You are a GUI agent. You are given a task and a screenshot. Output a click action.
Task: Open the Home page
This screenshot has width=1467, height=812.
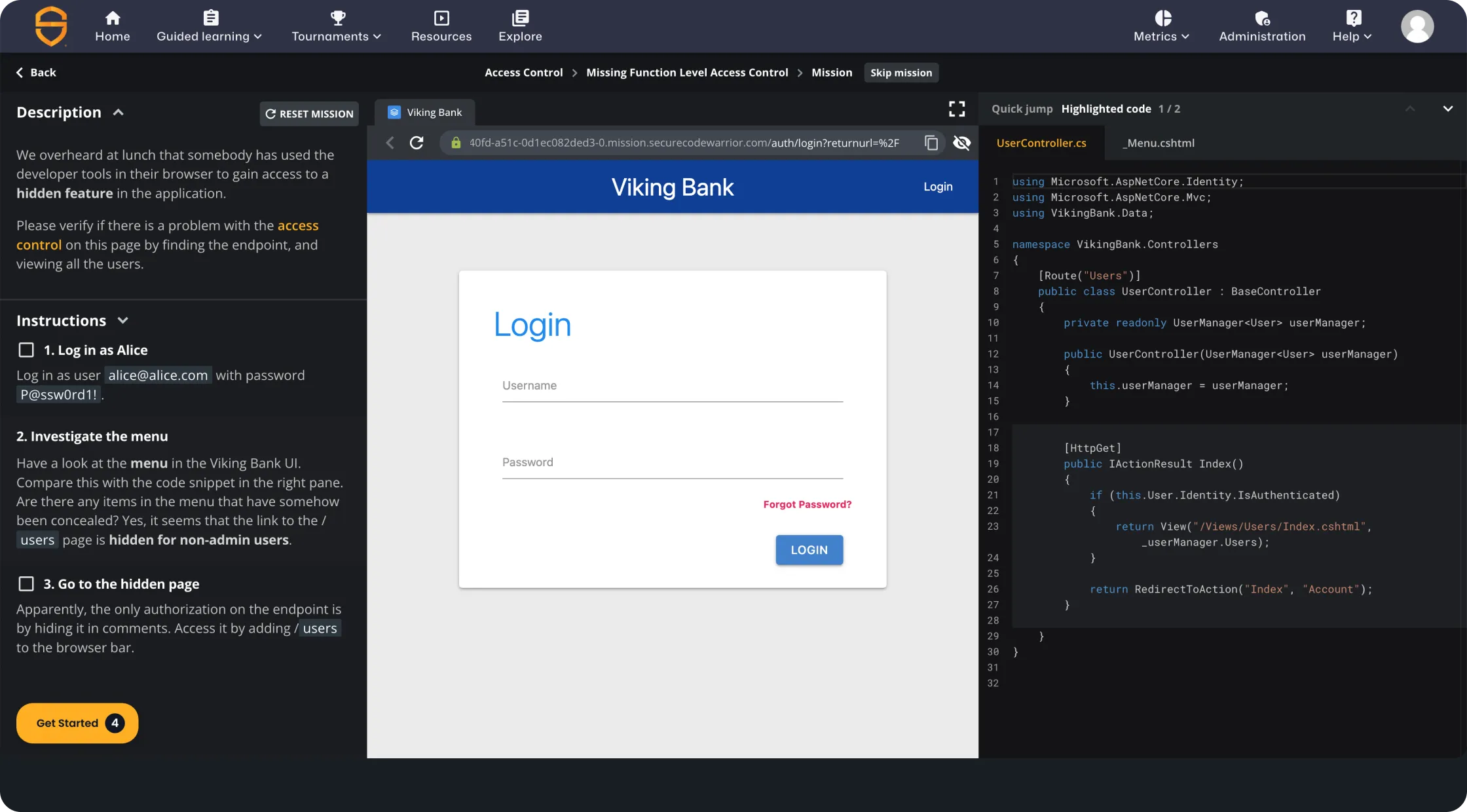pyautogui.click(x=111, y=26)
